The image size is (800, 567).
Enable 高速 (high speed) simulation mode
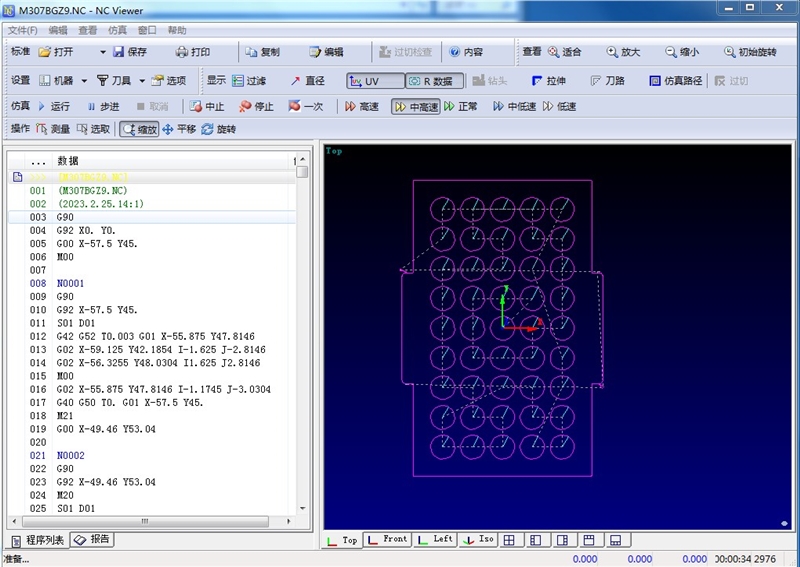coord(361,106)
